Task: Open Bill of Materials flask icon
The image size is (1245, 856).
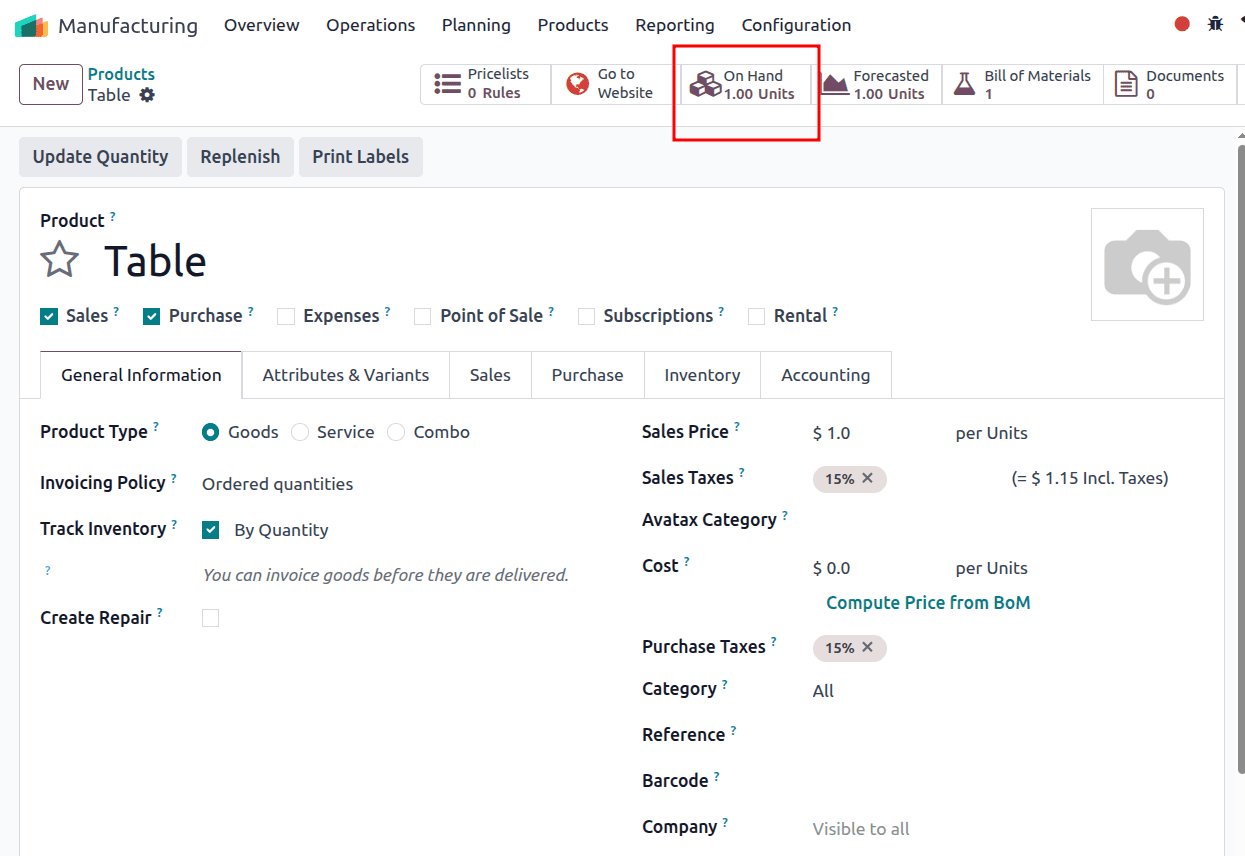Action: coord(964,82)
